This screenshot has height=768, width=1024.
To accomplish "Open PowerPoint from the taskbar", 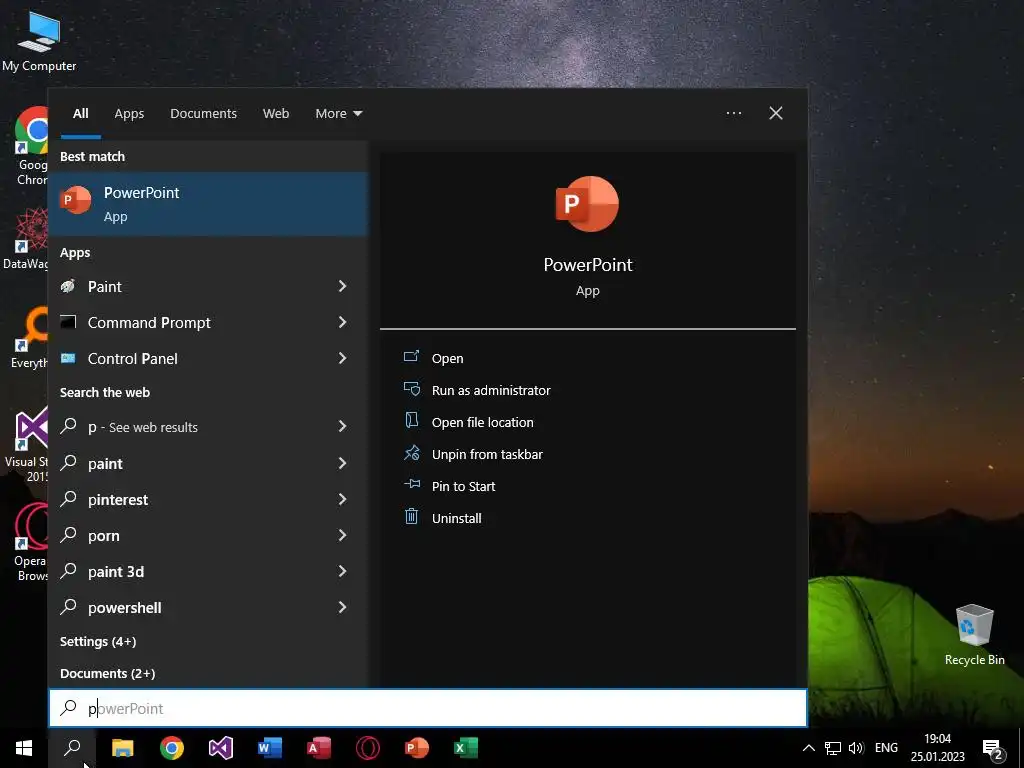I will point(417,748).
